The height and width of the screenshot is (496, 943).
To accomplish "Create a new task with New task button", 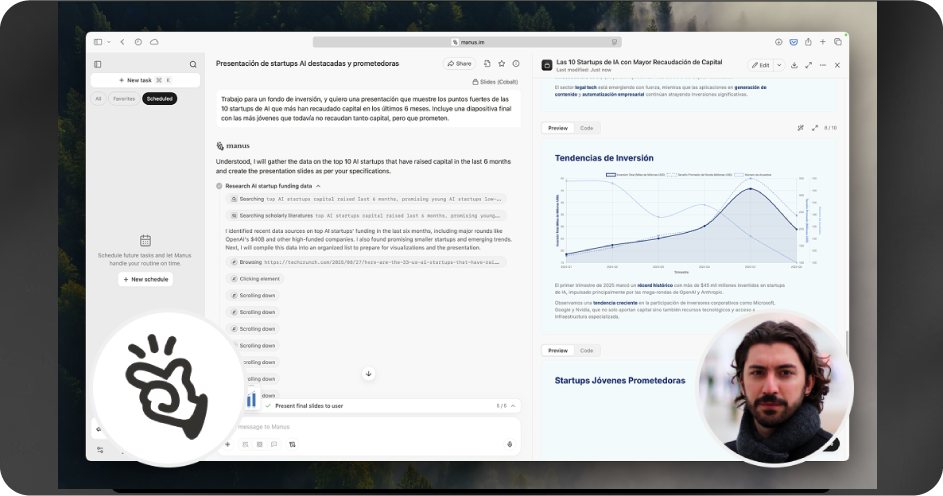I will [145, 80].
